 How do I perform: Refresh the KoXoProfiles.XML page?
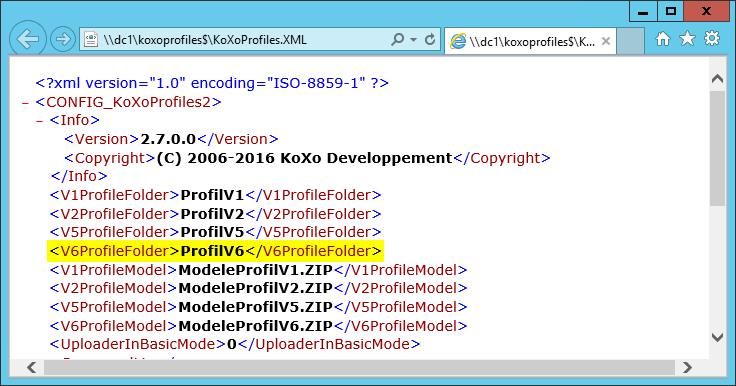(x=429, y=39)
